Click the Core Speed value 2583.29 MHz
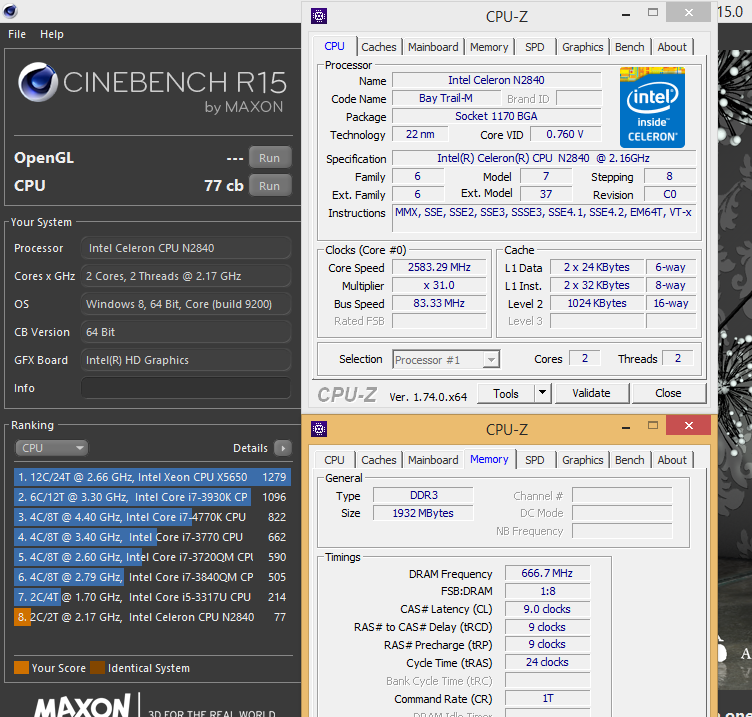 [x=439, y=267]
